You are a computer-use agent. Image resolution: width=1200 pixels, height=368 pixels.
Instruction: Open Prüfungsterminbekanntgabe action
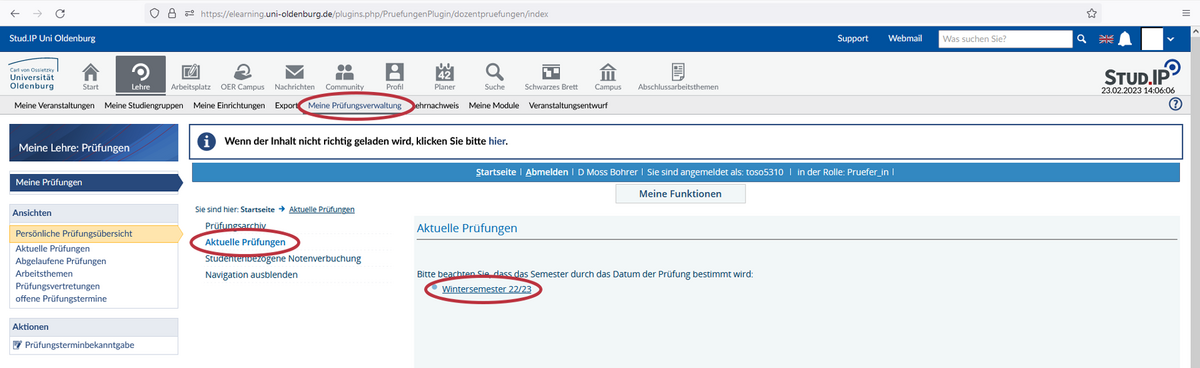tap(79, 346)
